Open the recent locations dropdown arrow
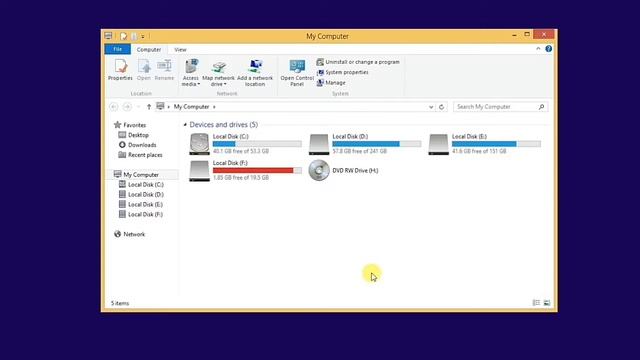The image size is (640, 360). click(x=138, y=107)
